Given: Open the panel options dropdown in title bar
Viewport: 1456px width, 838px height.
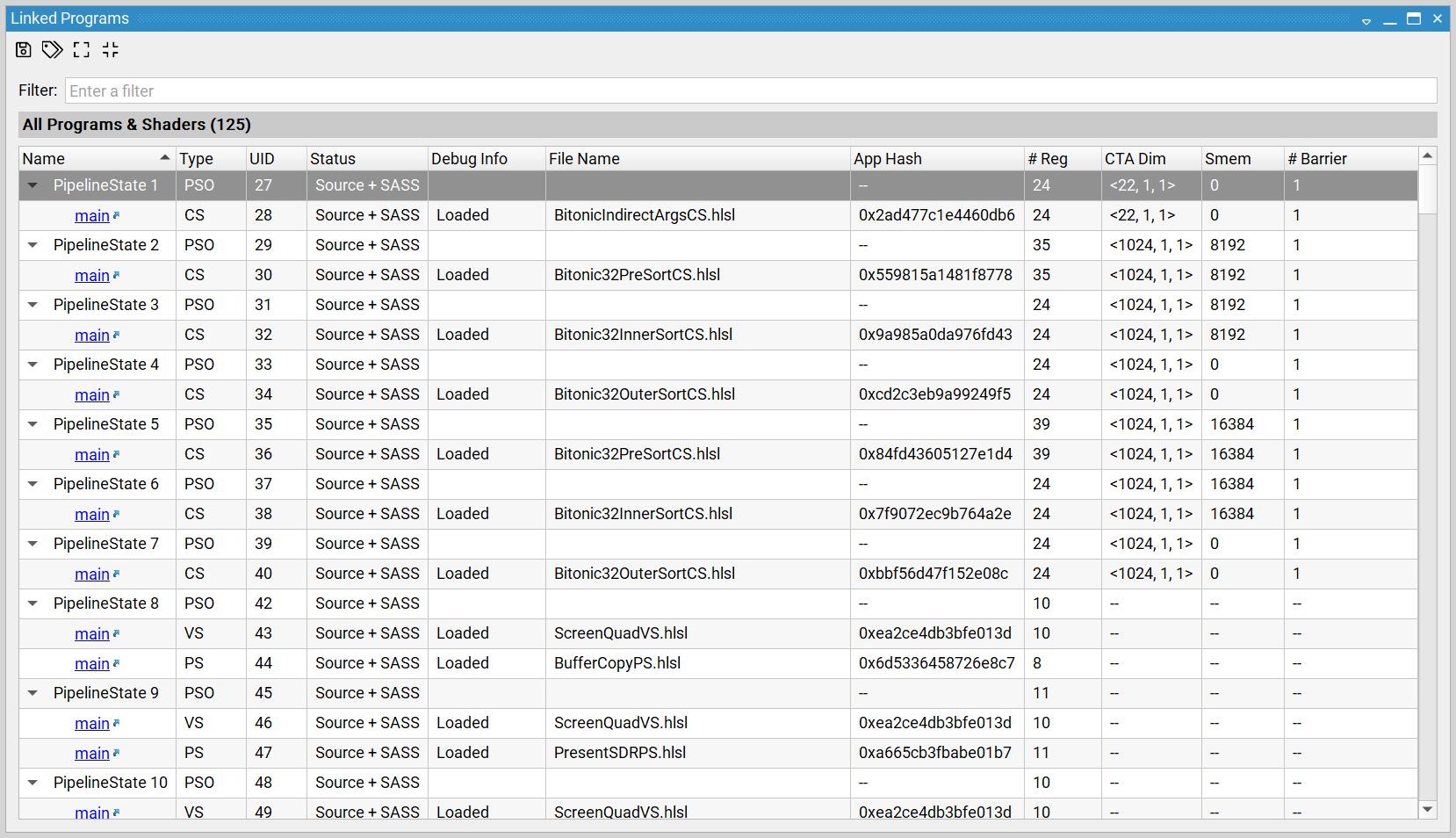Looking at the screenshot, I should [1366, 20].
